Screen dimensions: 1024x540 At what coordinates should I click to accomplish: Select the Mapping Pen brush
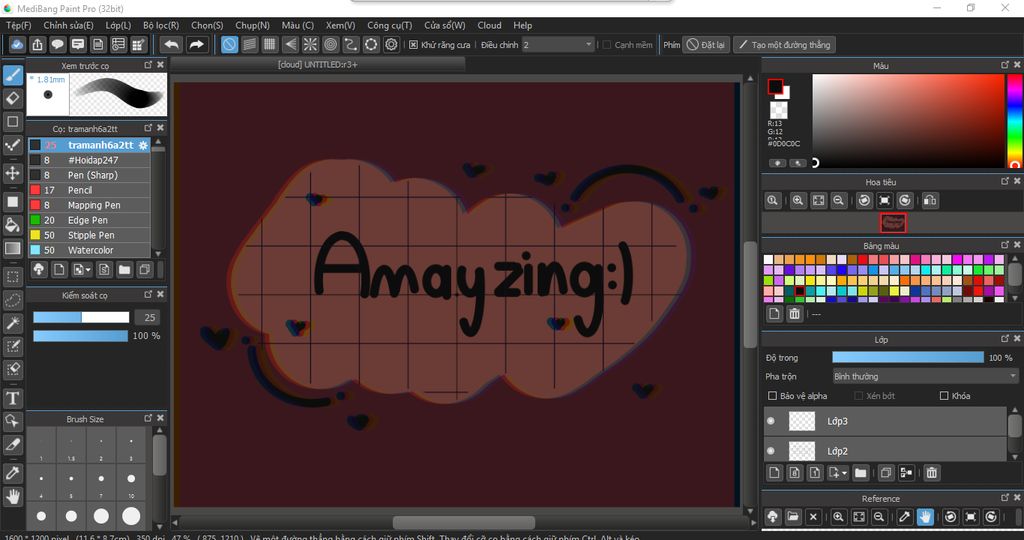click(x=89, y=205)
